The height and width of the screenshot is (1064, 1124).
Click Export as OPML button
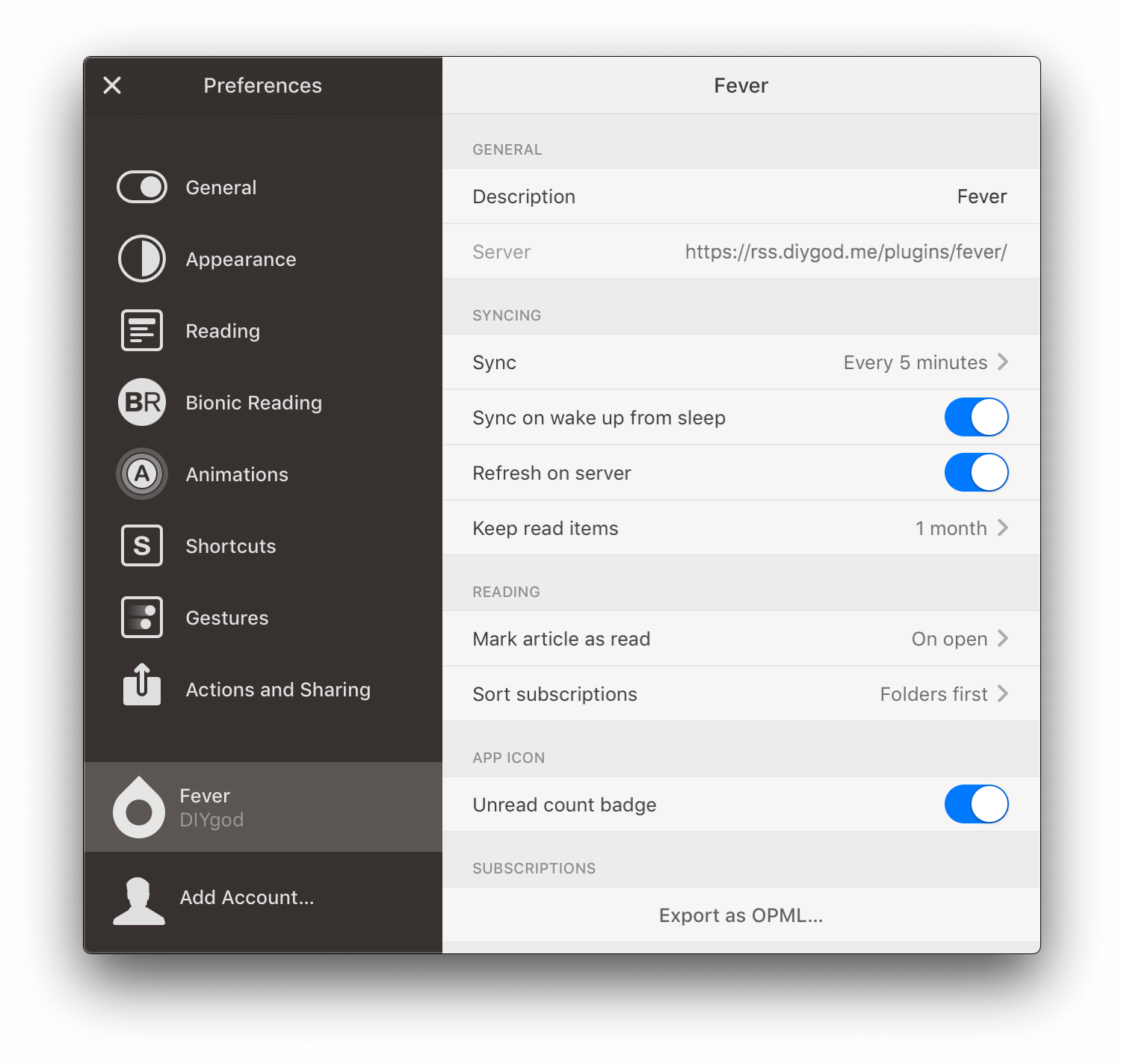tap(741, 915)
